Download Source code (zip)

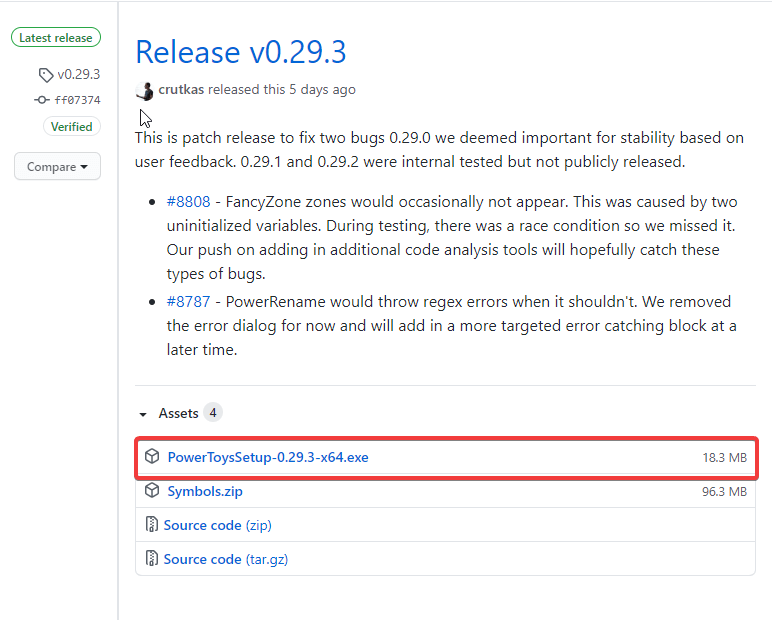click(x=217, y=525)
